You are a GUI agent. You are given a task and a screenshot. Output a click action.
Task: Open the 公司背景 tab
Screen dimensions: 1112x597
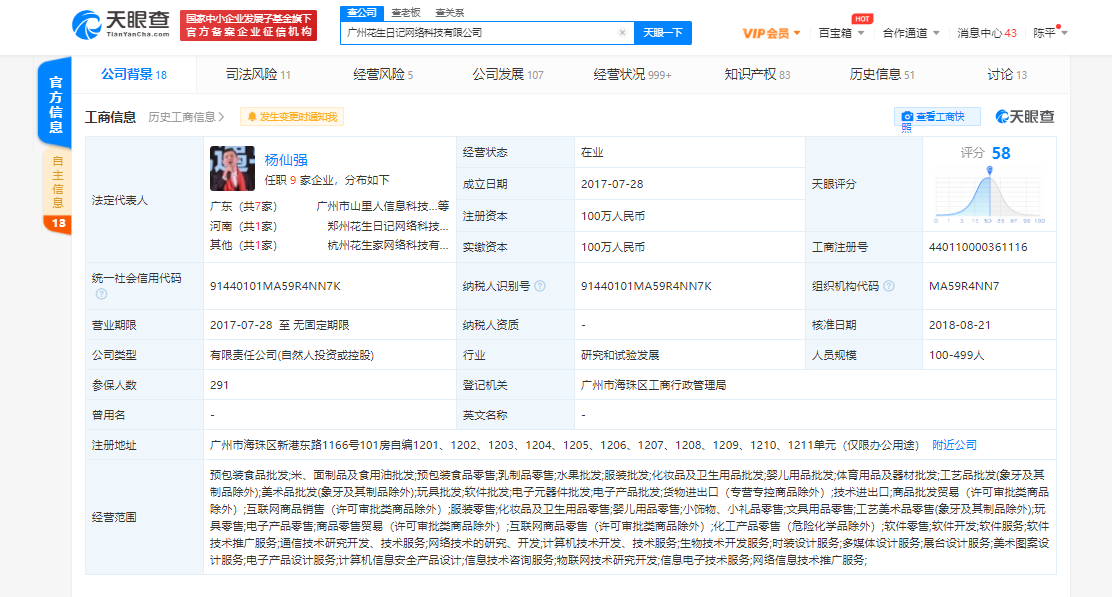[133, 74]
